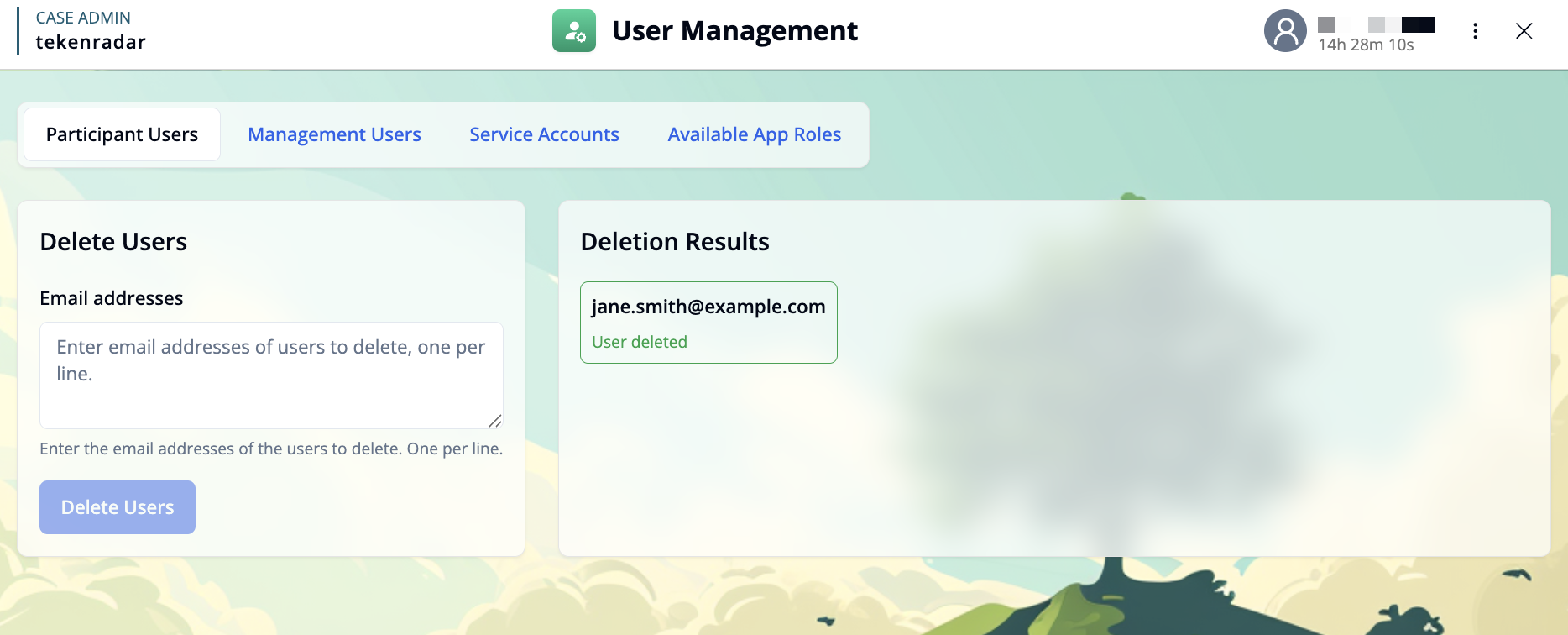Click the CASE ADMIN label

pyautogui.click(x=83, y=18)
